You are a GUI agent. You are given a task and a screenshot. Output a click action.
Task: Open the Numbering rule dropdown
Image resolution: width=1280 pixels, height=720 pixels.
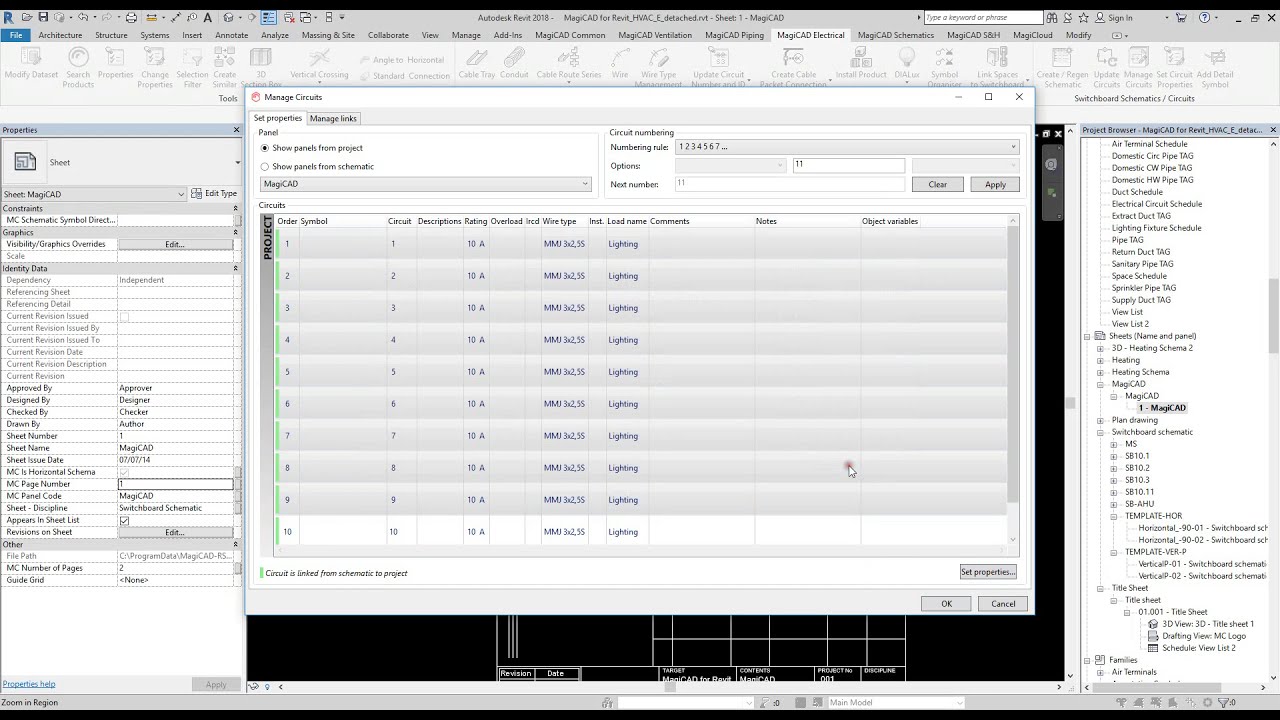[x=847, y=147]
